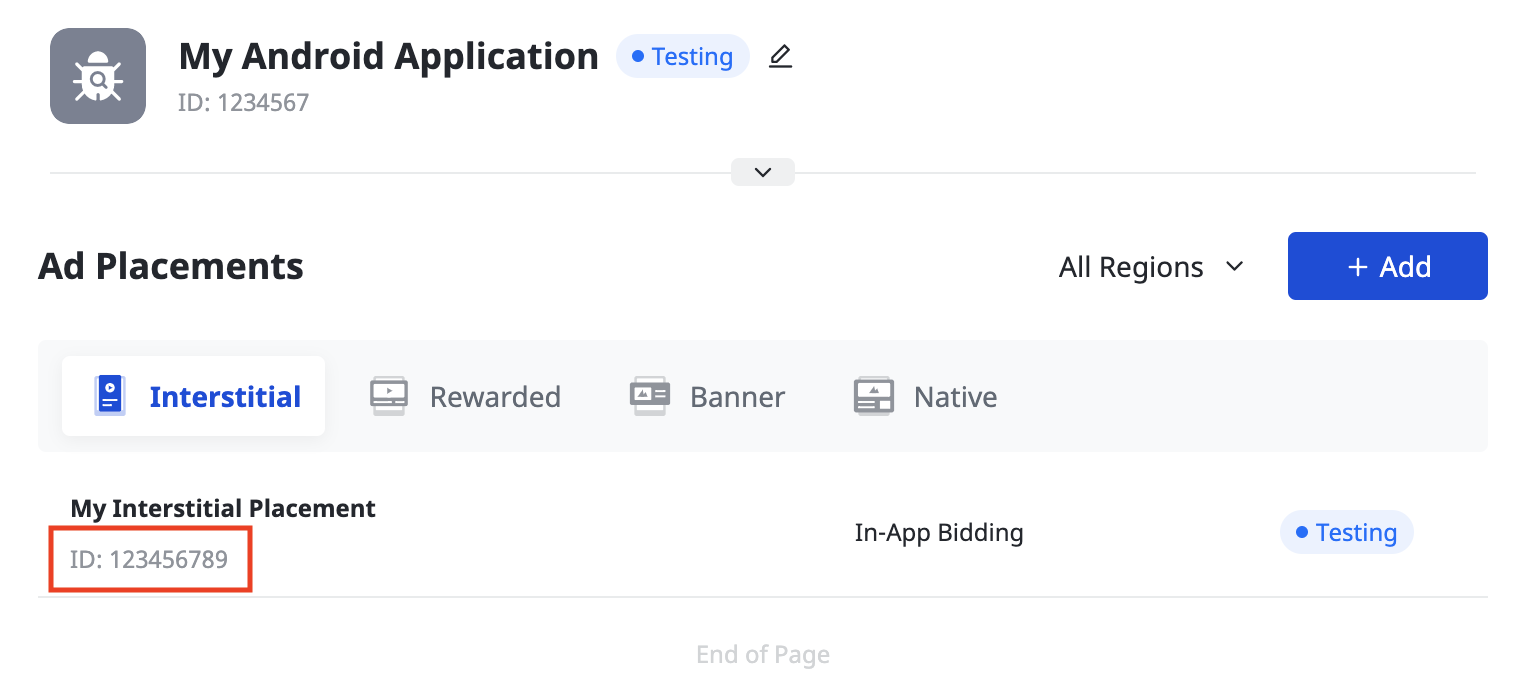Click the Rewarded tab video icon

tap(388, 396)
